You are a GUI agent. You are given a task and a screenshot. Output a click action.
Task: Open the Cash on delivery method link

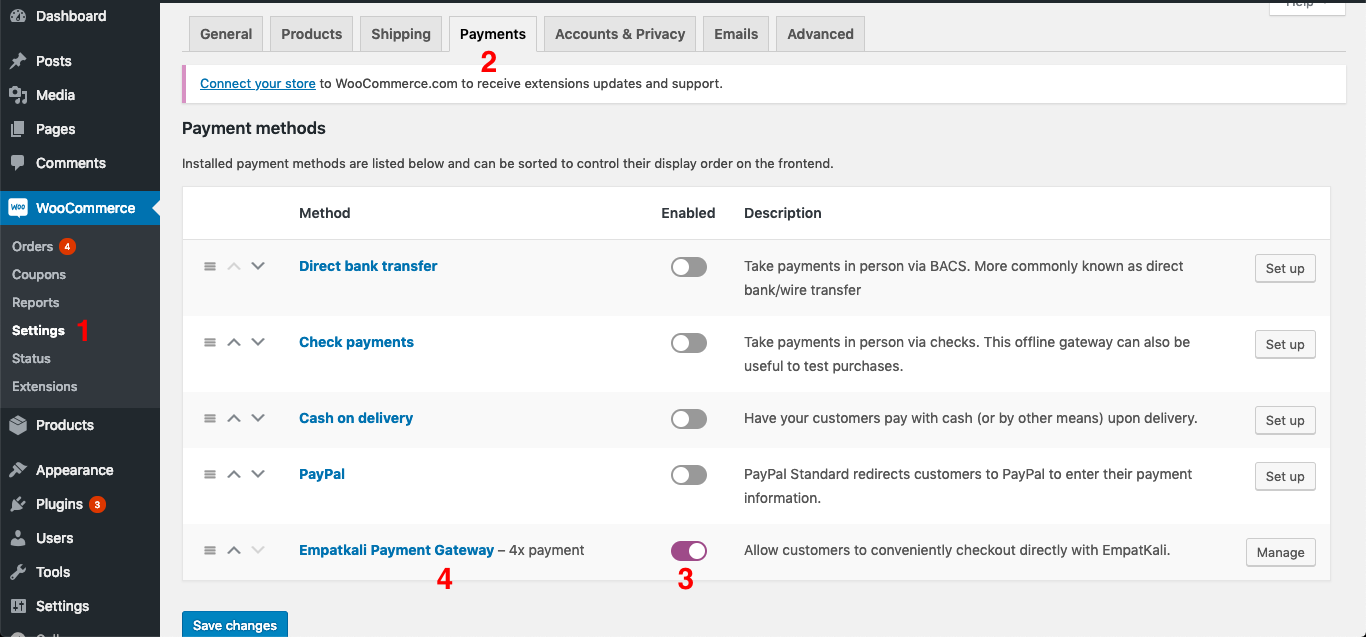356,418
